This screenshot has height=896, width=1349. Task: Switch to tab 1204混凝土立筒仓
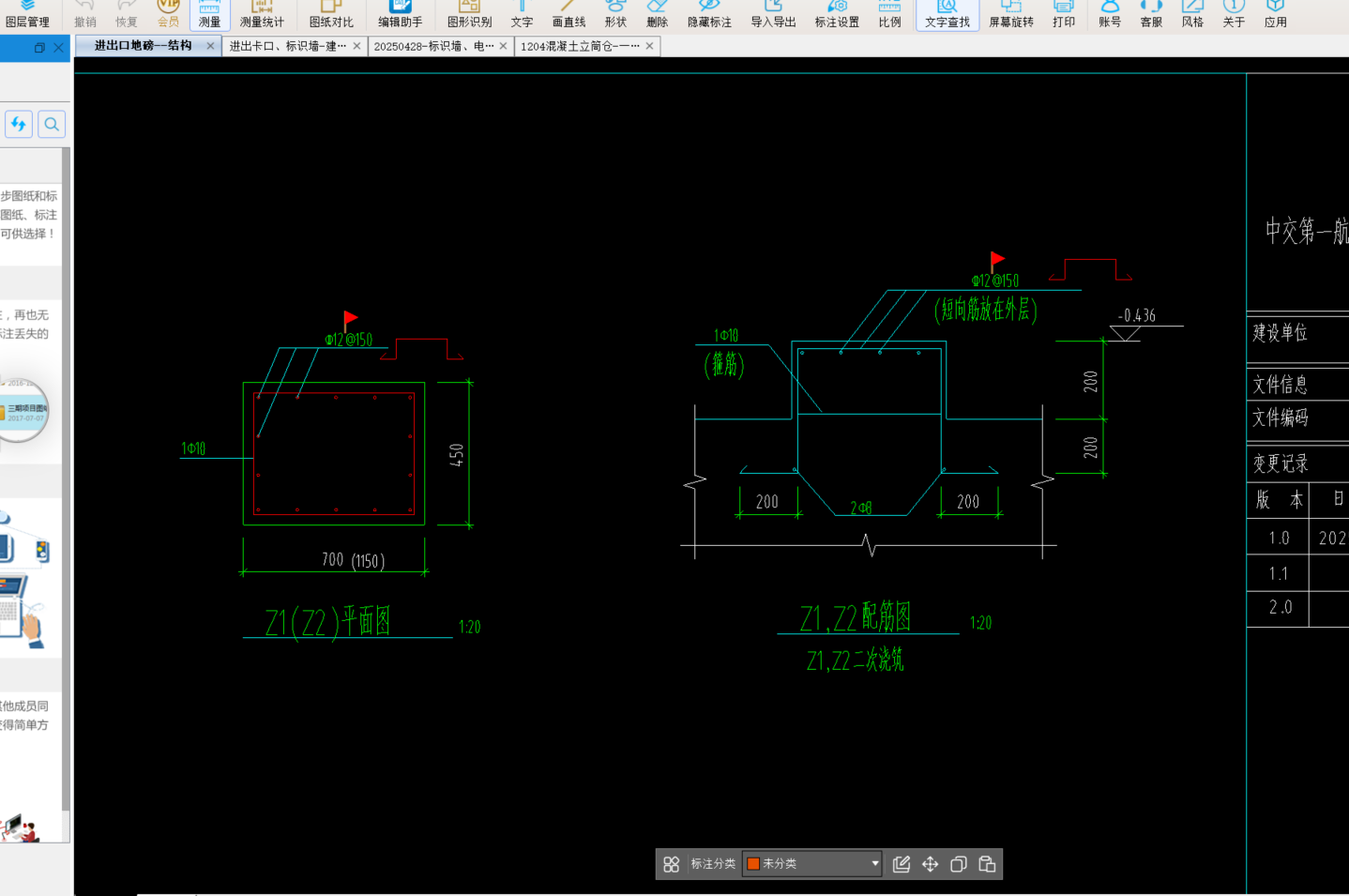[581, 45]
